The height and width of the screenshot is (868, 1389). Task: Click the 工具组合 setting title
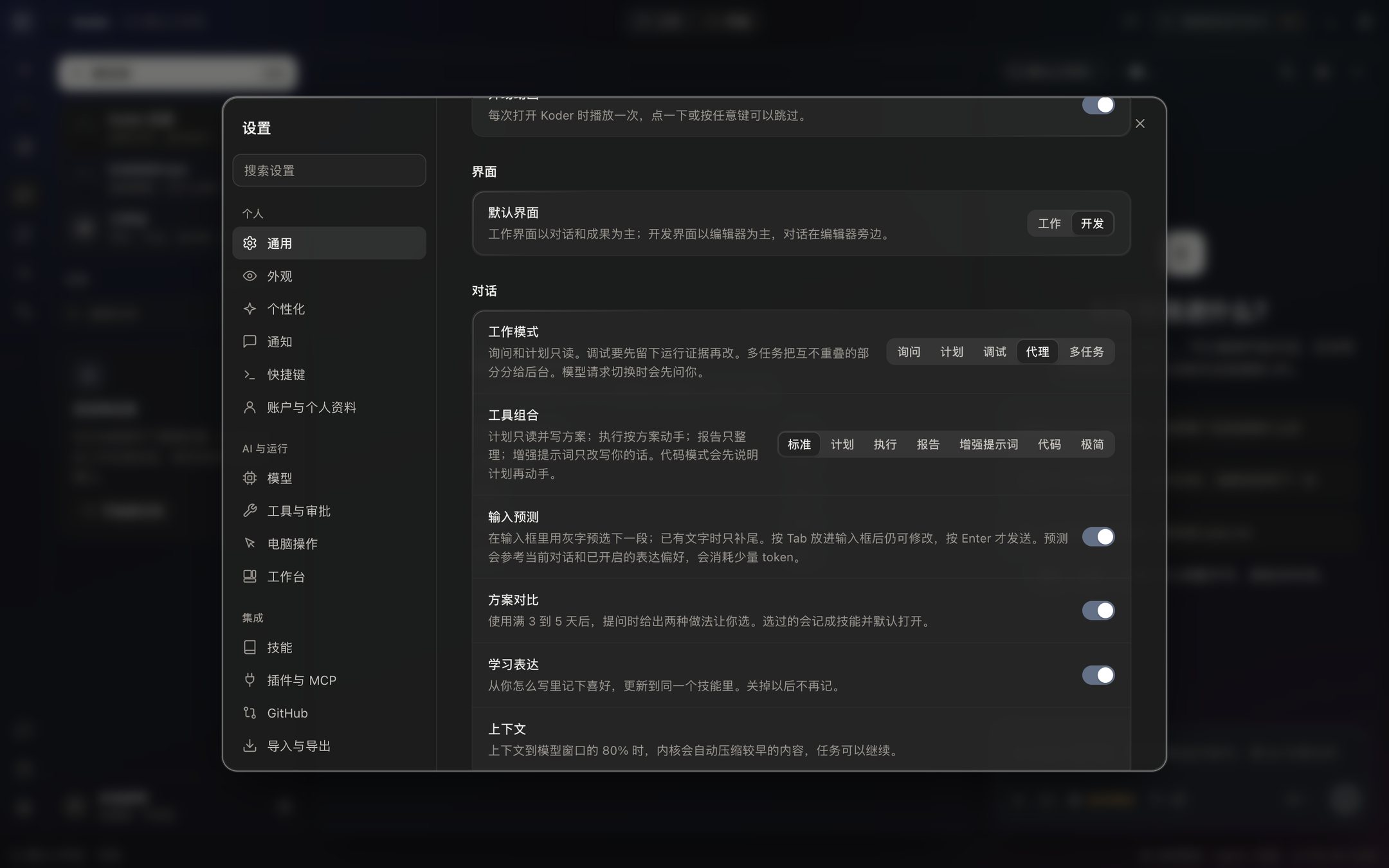(x=513, y=415)
